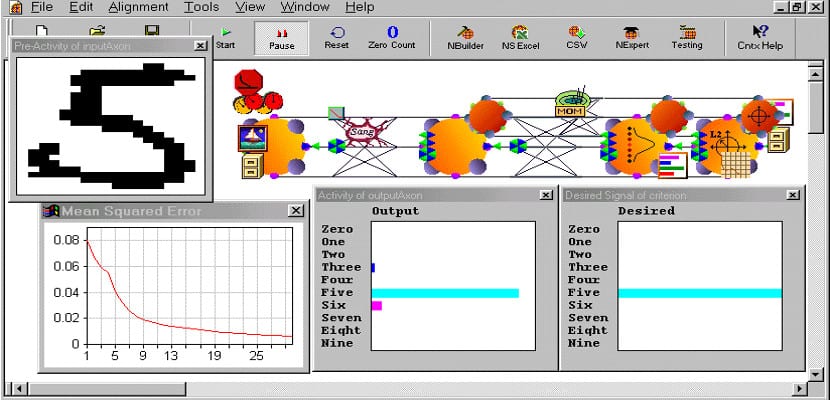Open the Edit menu

tap(81, 7)
